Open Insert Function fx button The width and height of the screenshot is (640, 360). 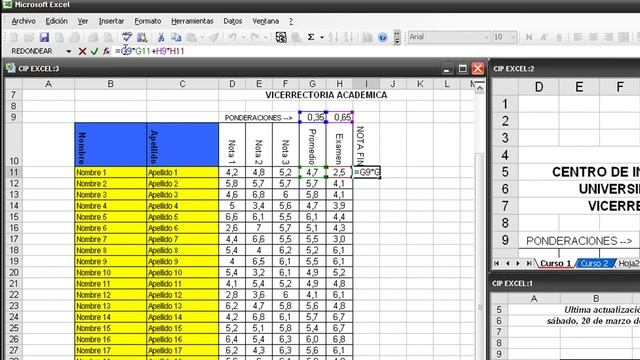(x=107, y=51)
